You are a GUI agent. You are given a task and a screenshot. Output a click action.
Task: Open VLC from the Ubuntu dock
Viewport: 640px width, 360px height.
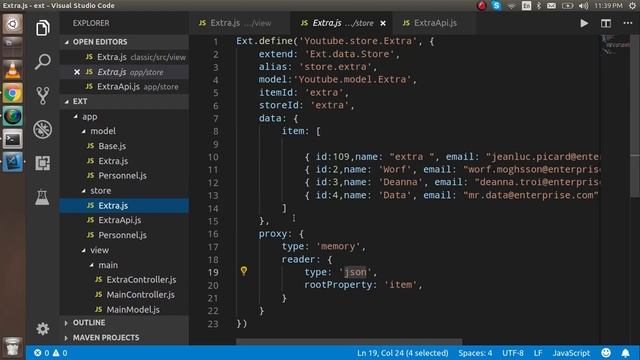13,70
